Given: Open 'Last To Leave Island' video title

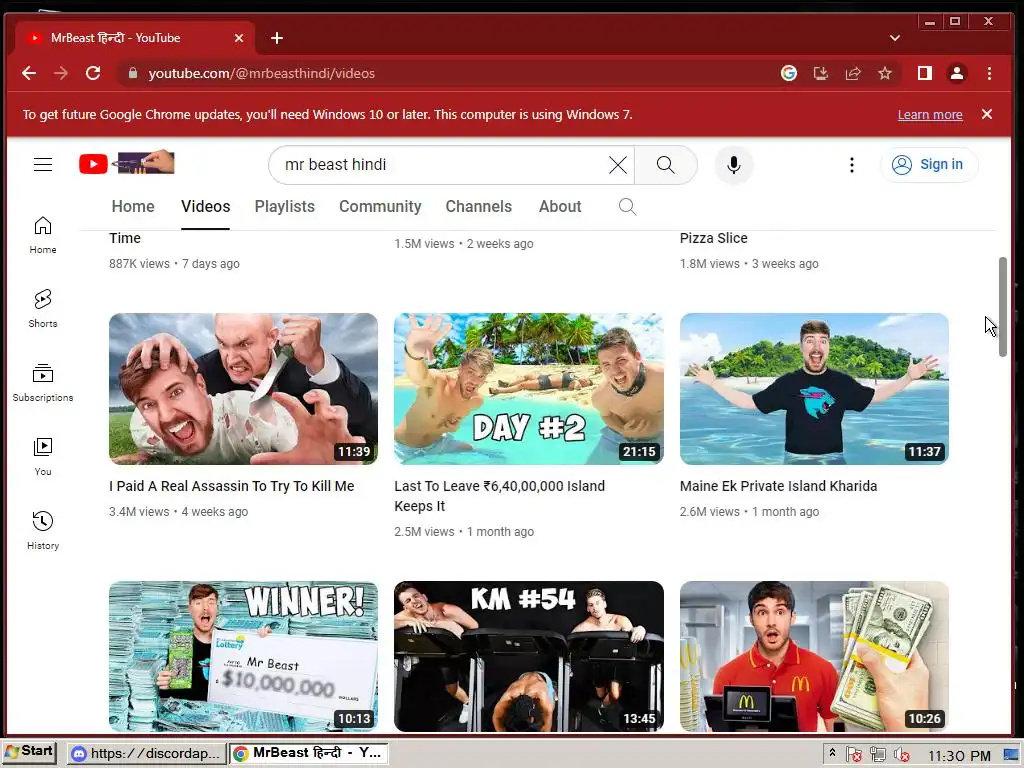Looking at the screenshot, I should [500, 496].
